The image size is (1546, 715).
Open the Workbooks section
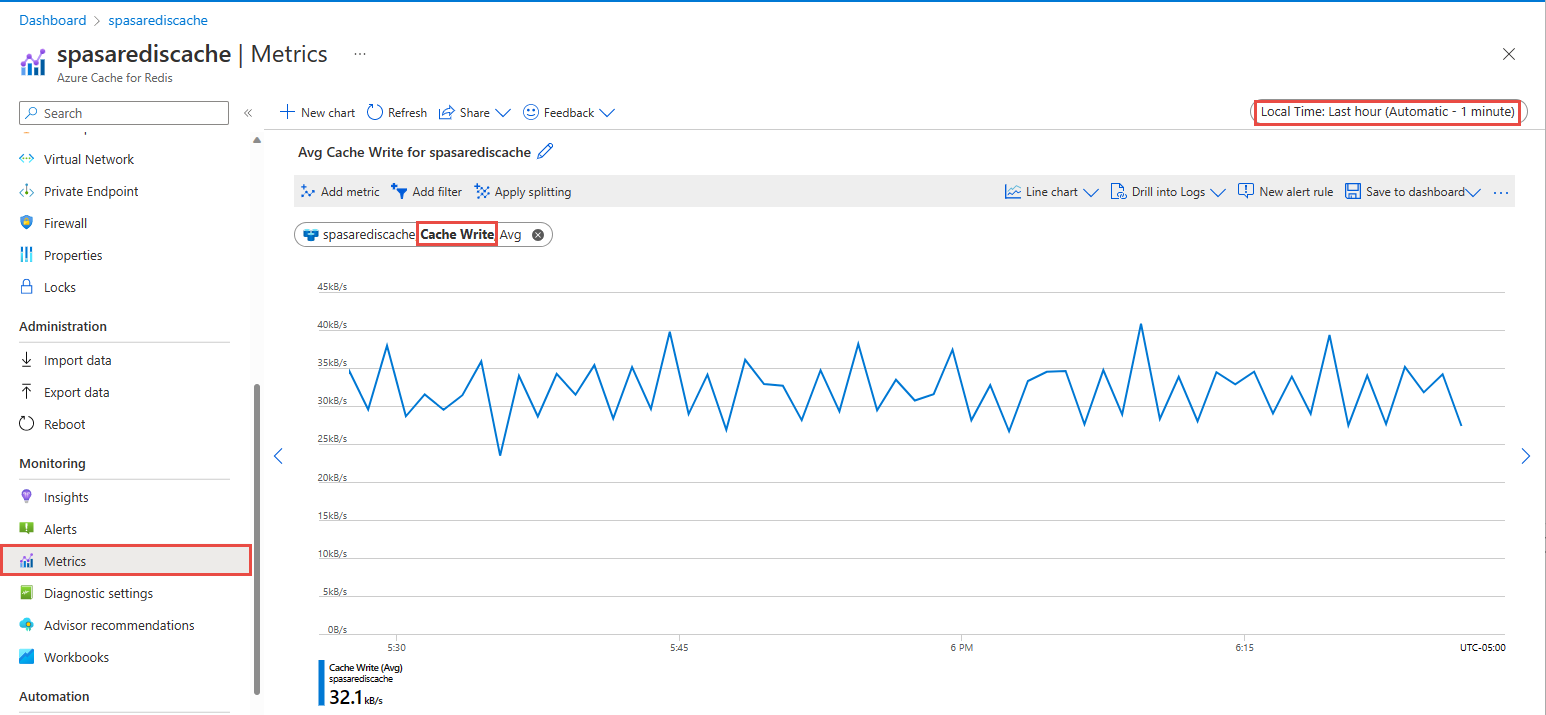coord(77,657)
